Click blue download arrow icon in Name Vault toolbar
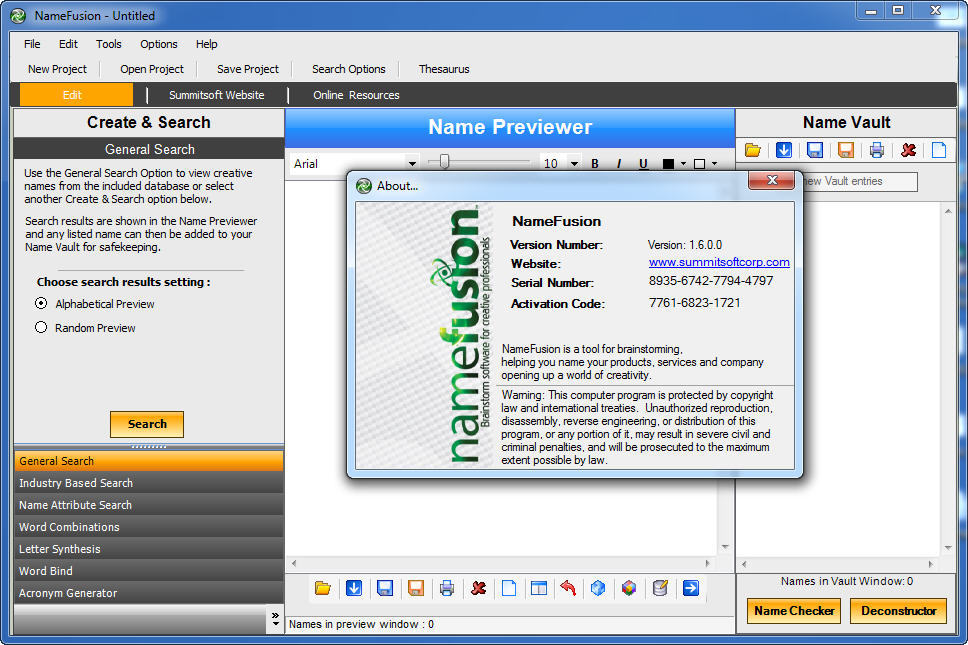Image resolution: width=968 pixels, height=645 pixels. pos(783,150)
